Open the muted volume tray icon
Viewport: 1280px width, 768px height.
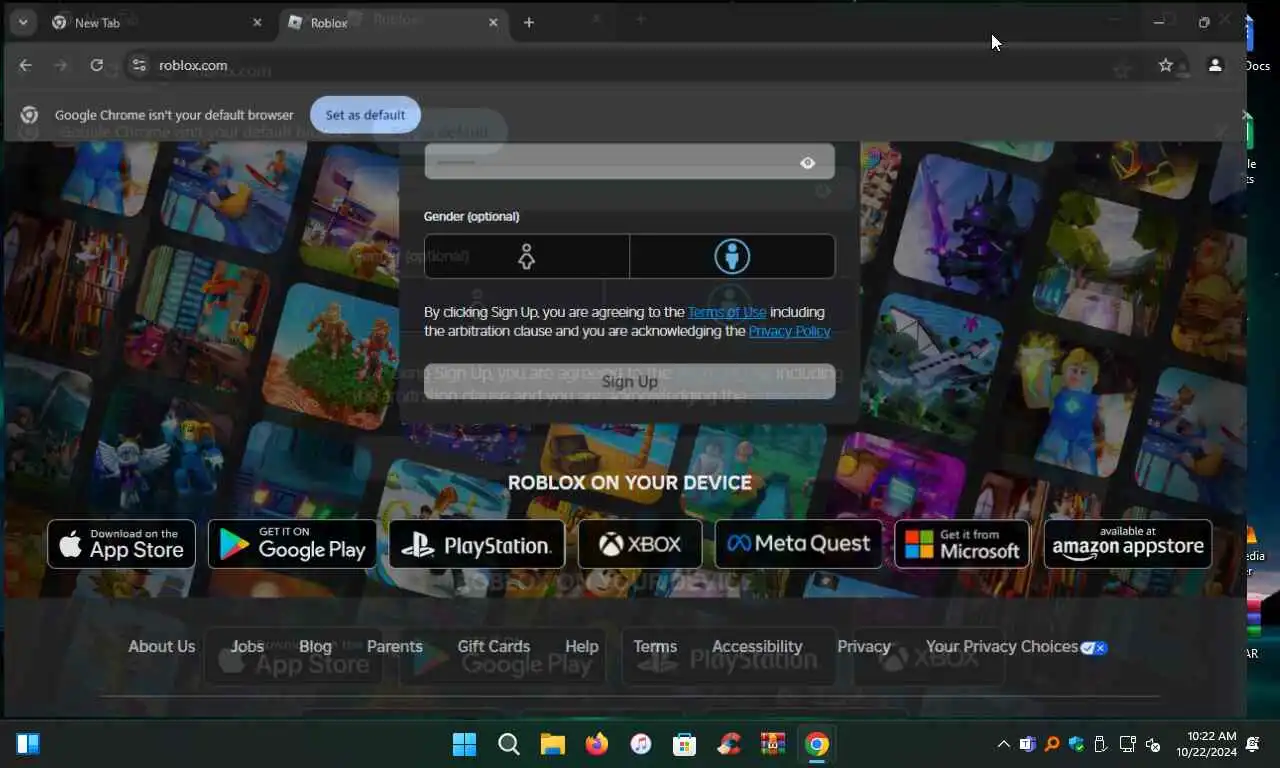pyautogui.click(x=1152, y=744)
